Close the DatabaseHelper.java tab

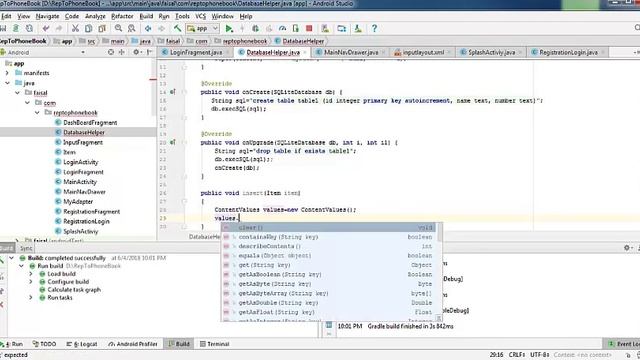[304, 53]
